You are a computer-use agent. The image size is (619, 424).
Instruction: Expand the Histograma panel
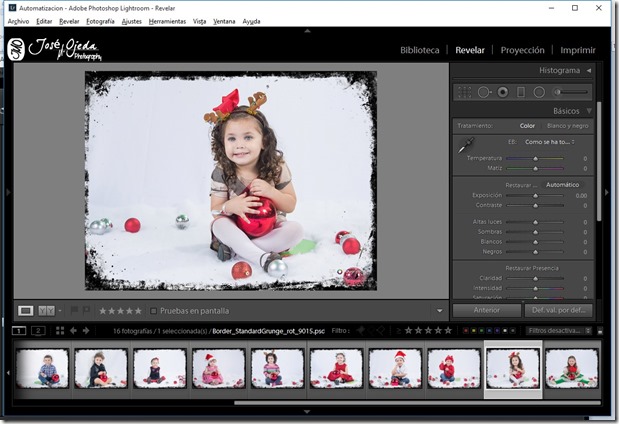click(589, 70)
